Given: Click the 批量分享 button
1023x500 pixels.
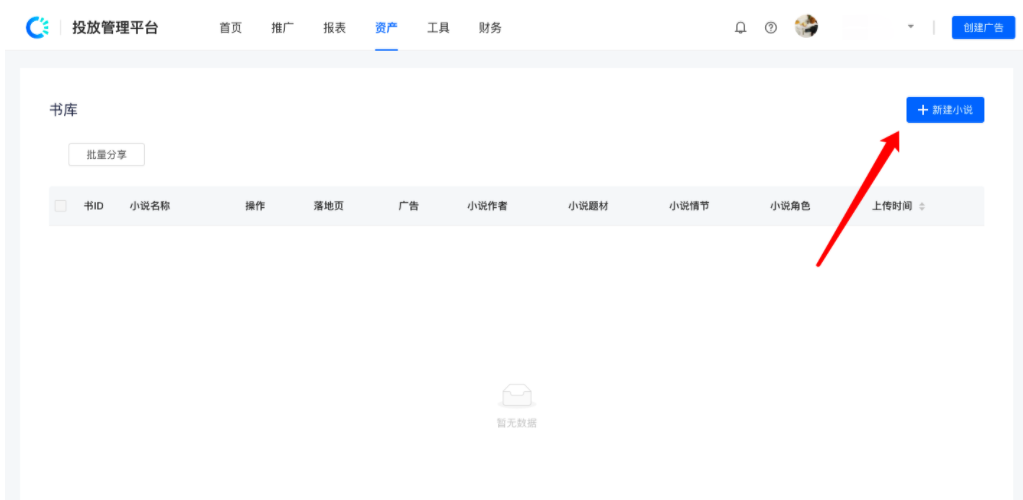Looking at the screenshot, I should pyautogui.click(x=106, y=155).
